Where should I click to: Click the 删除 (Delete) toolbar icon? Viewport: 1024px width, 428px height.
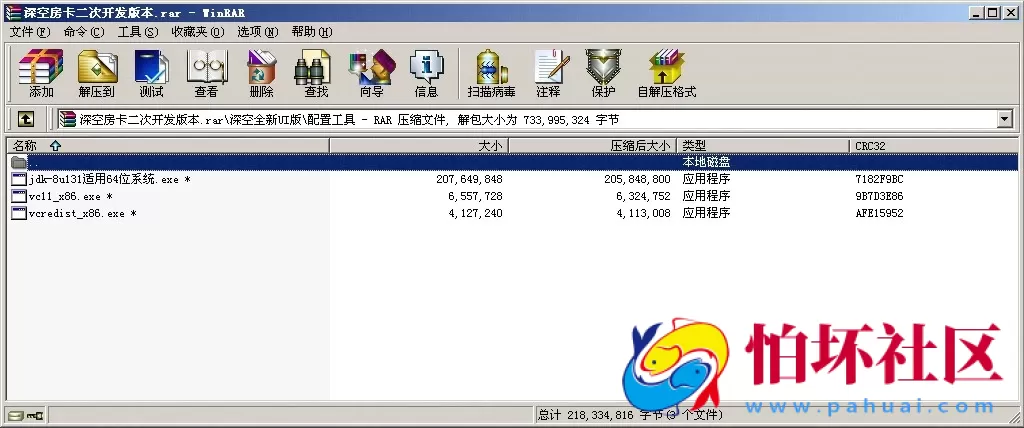[x=261, y=66]
